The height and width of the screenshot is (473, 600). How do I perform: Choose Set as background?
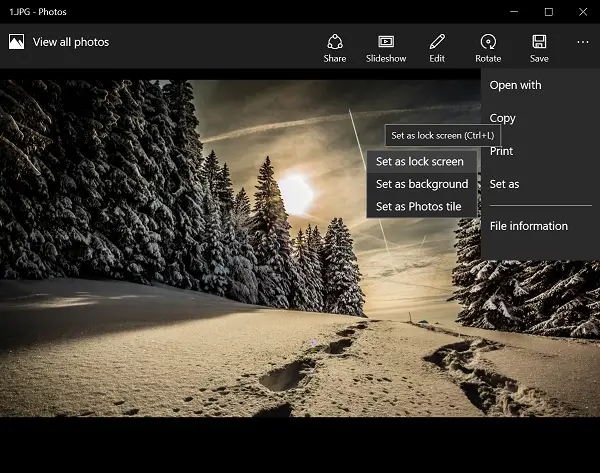[x=422, y=184]
